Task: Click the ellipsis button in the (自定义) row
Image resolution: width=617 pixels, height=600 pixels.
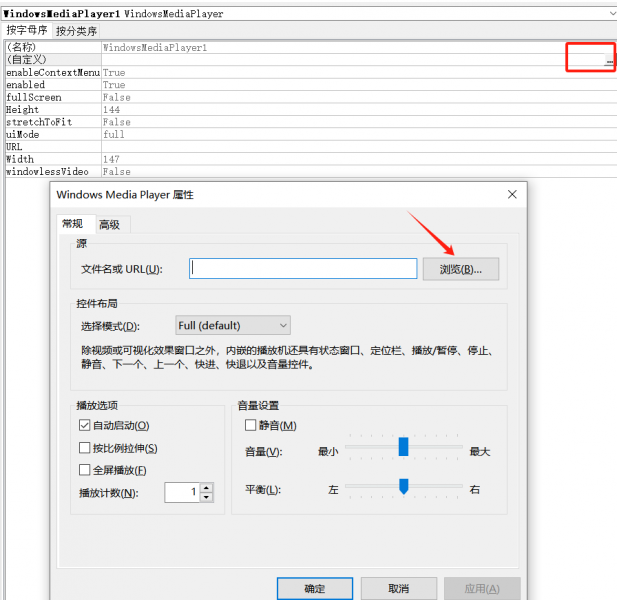Action: (609, 60)
